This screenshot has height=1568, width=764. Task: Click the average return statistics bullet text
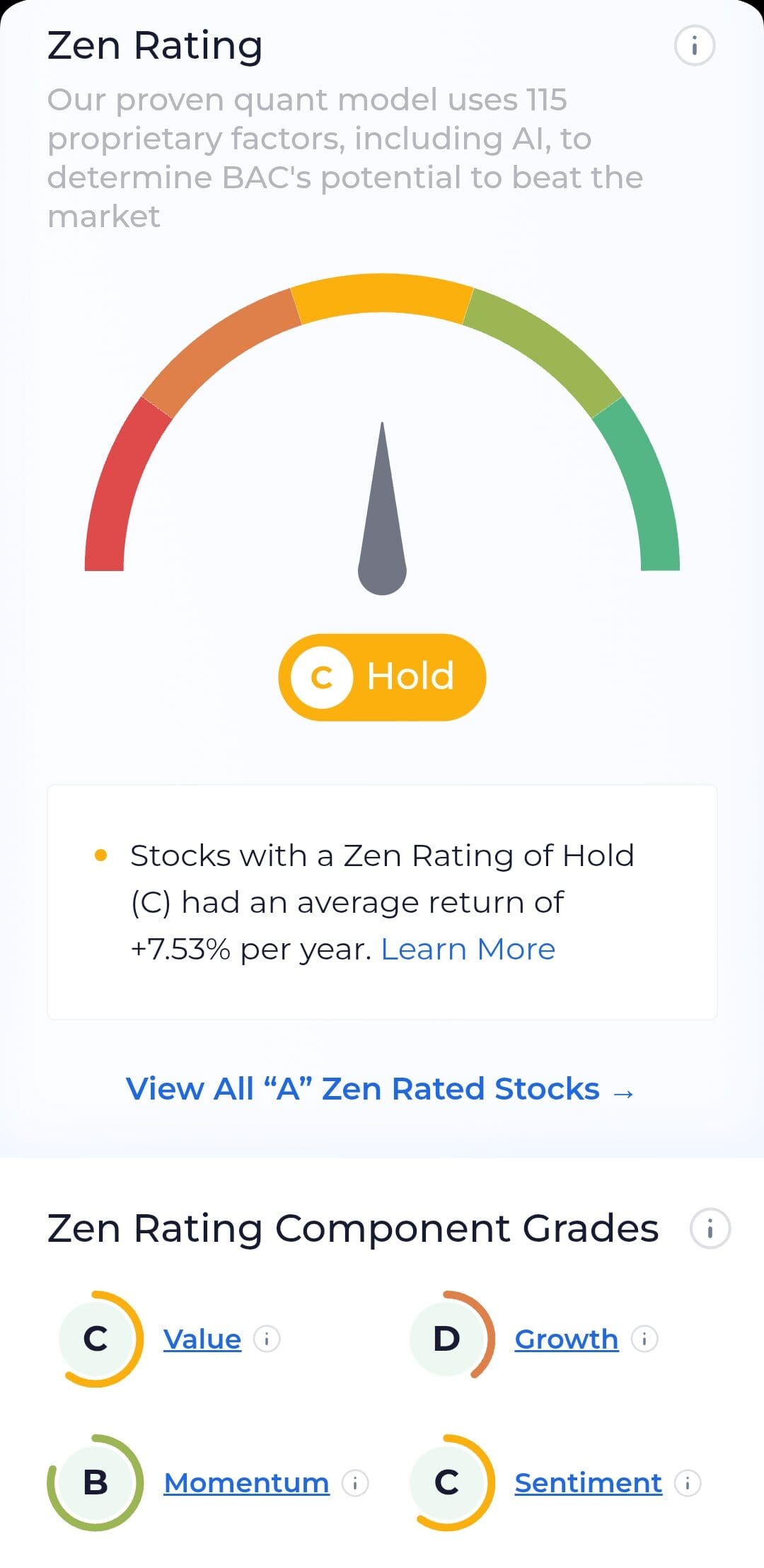(x=382, y=901)
